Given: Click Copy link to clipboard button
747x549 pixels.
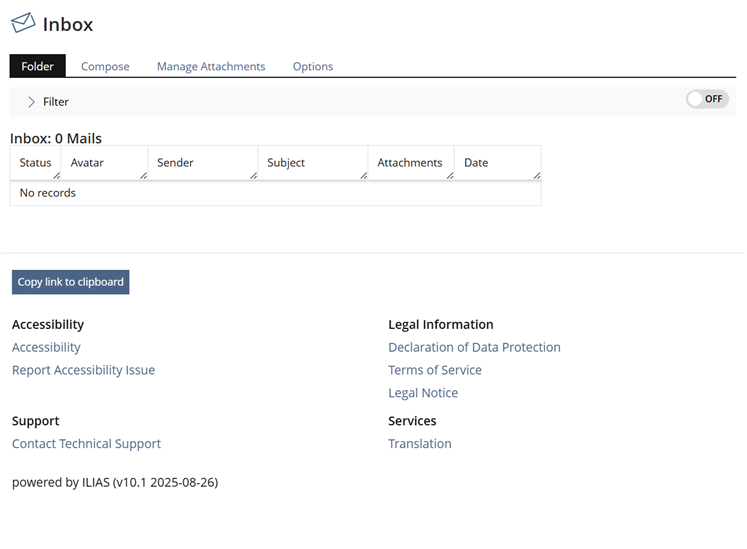Looking at the screenshot, I should point(71,282).
